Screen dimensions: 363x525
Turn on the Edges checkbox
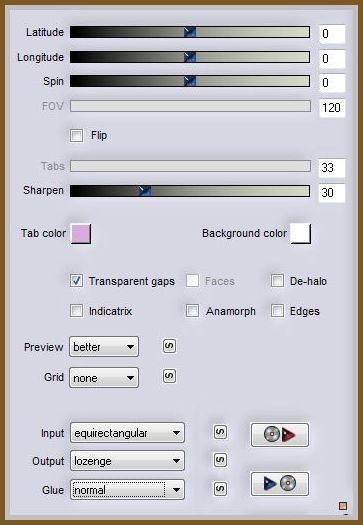click(277, 311)
